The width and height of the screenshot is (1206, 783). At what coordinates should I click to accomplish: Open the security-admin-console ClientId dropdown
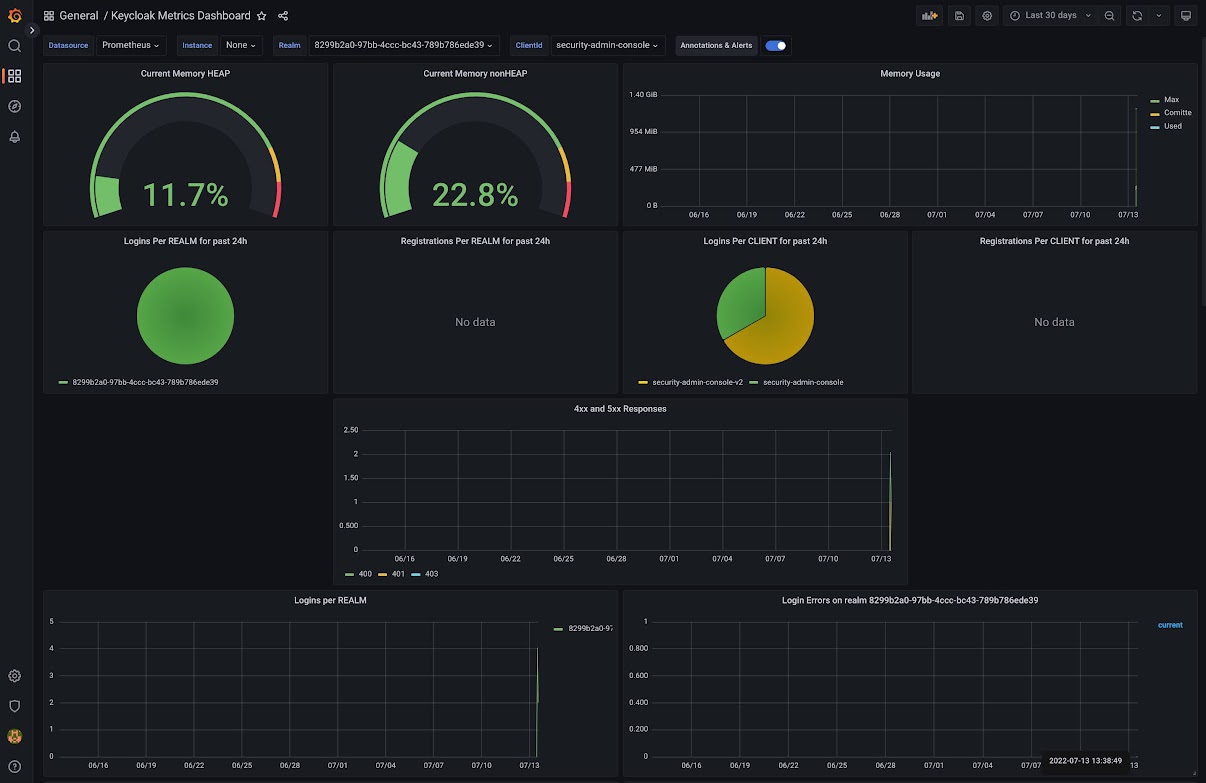[x=608, y=45]
